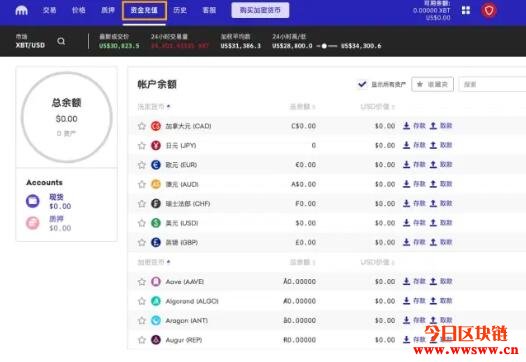The width and height of the screenshot is (526, 362).
Task: Select the highlighted 资金充值 funding tab
Action: pos(144,10)
